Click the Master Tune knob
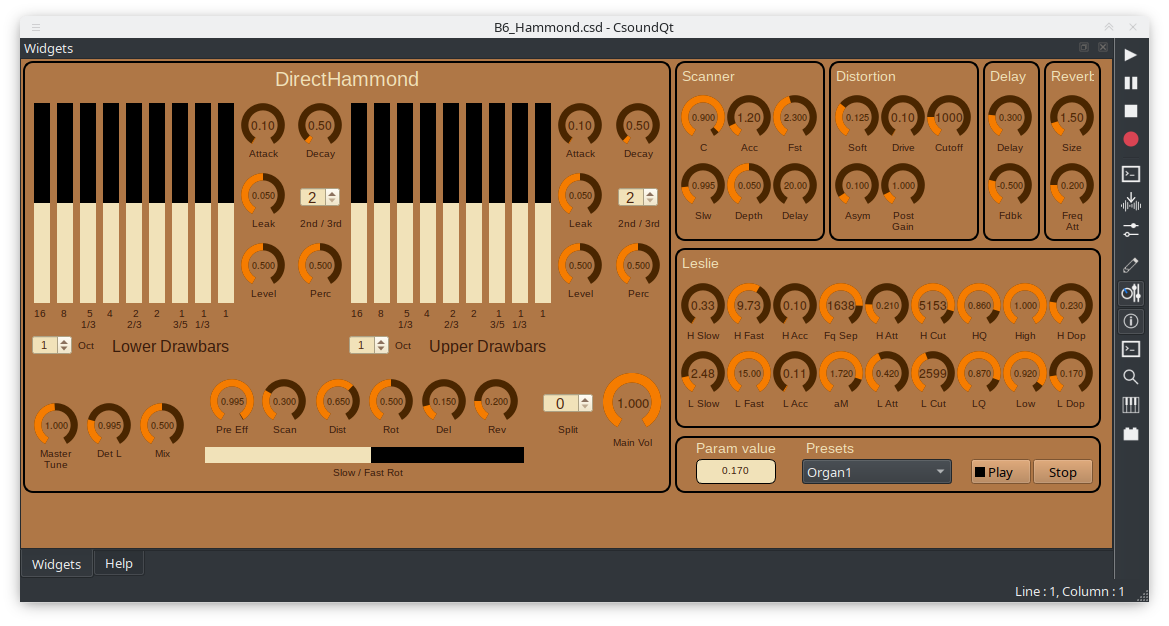Image resolution: width=1169 pixels, height=626 pixels. click(56, 425)
